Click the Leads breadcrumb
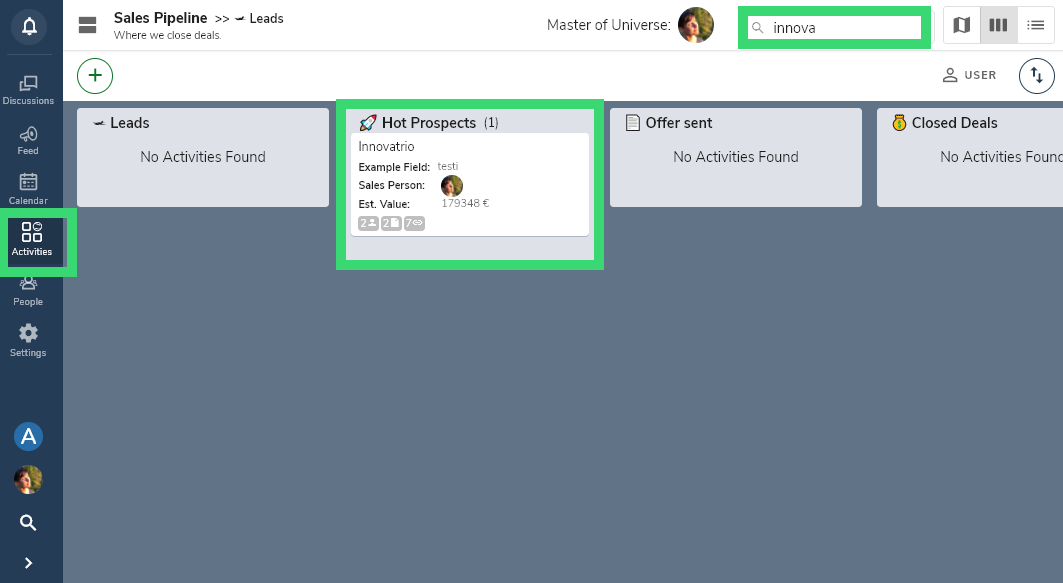 click(259, 18)
